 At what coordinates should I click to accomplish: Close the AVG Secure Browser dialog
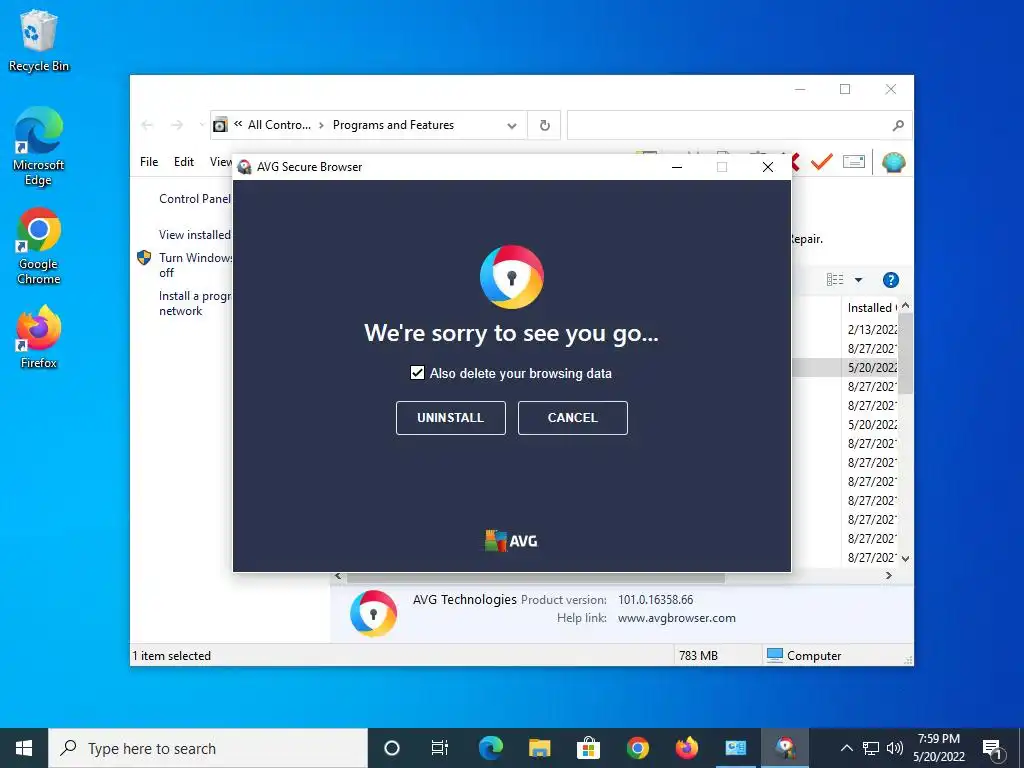tap(768, 167)
